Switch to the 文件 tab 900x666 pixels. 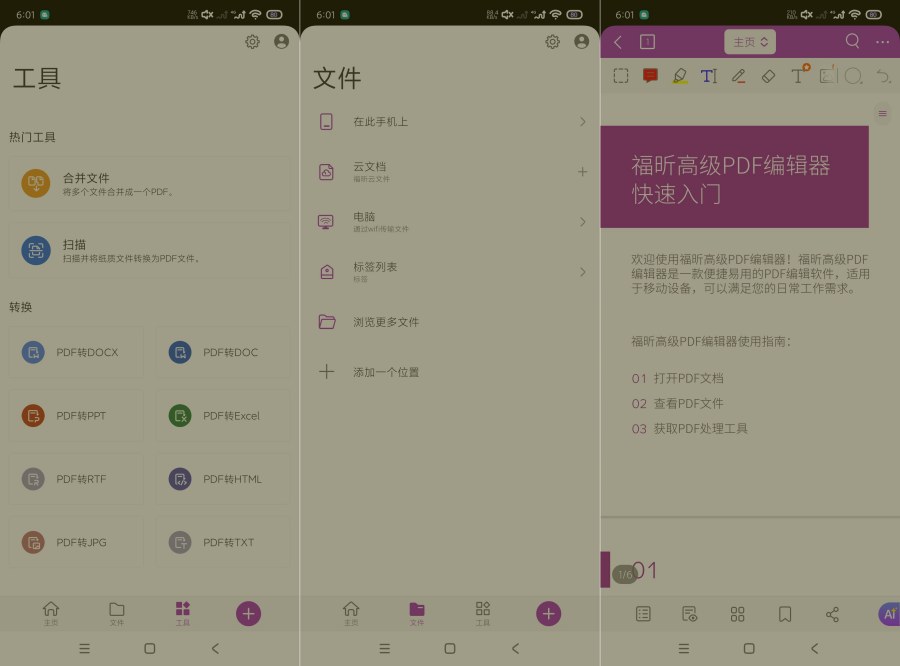pos(117,613)
